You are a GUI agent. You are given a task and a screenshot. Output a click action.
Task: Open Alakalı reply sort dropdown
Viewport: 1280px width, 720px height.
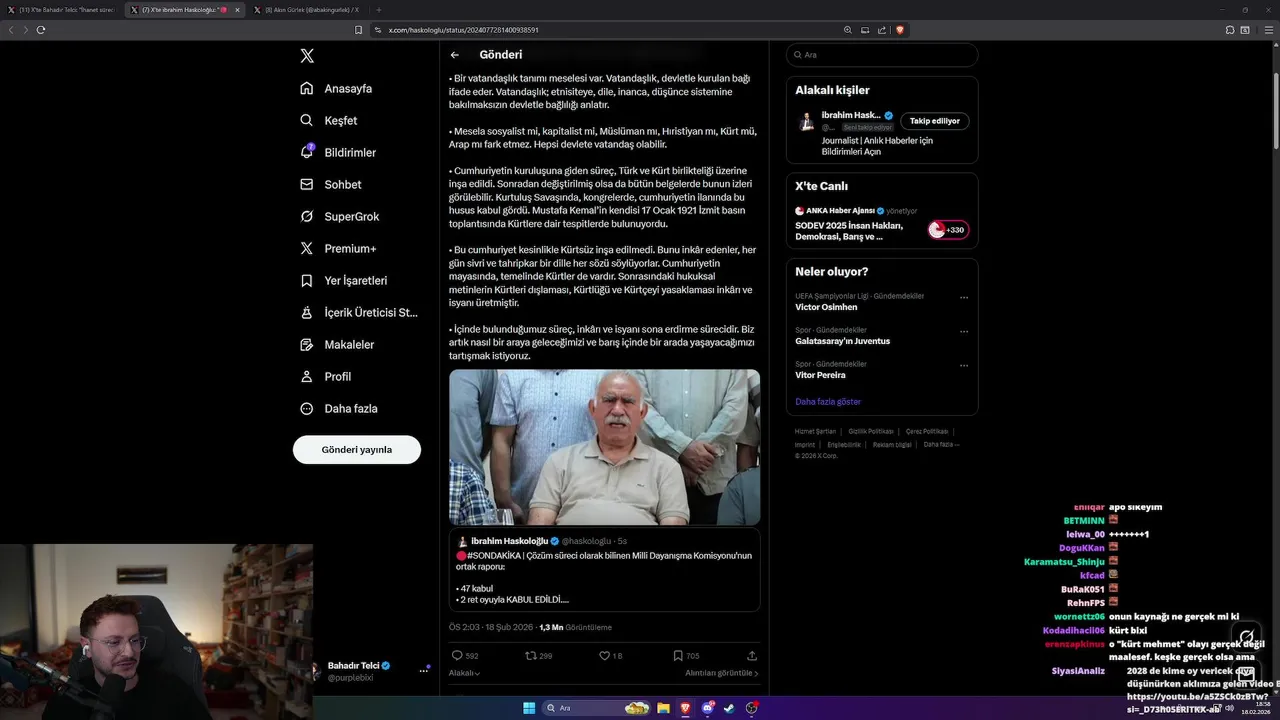[x=464, y=673]
